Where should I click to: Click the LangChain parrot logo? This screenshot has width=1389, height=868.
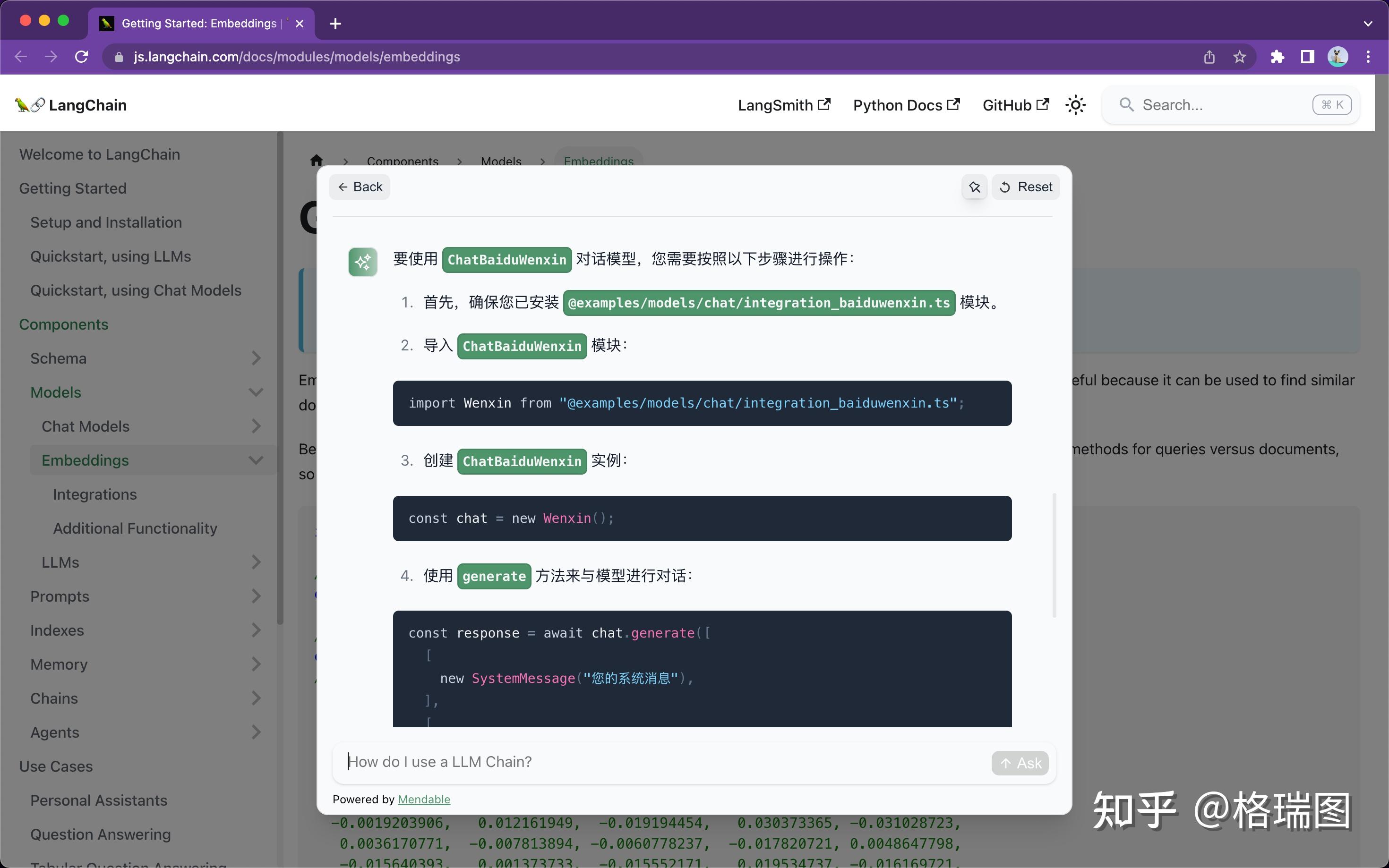[x=29, y=105]
